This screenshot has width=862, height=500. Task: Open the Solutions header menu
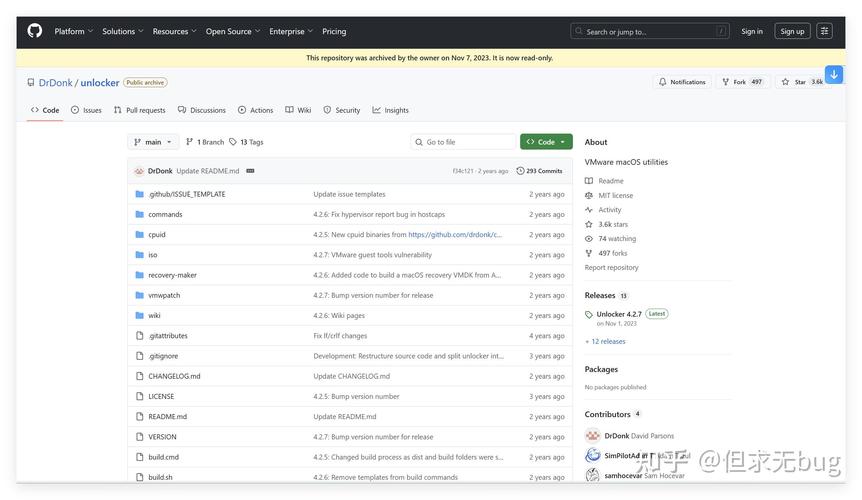123,31
